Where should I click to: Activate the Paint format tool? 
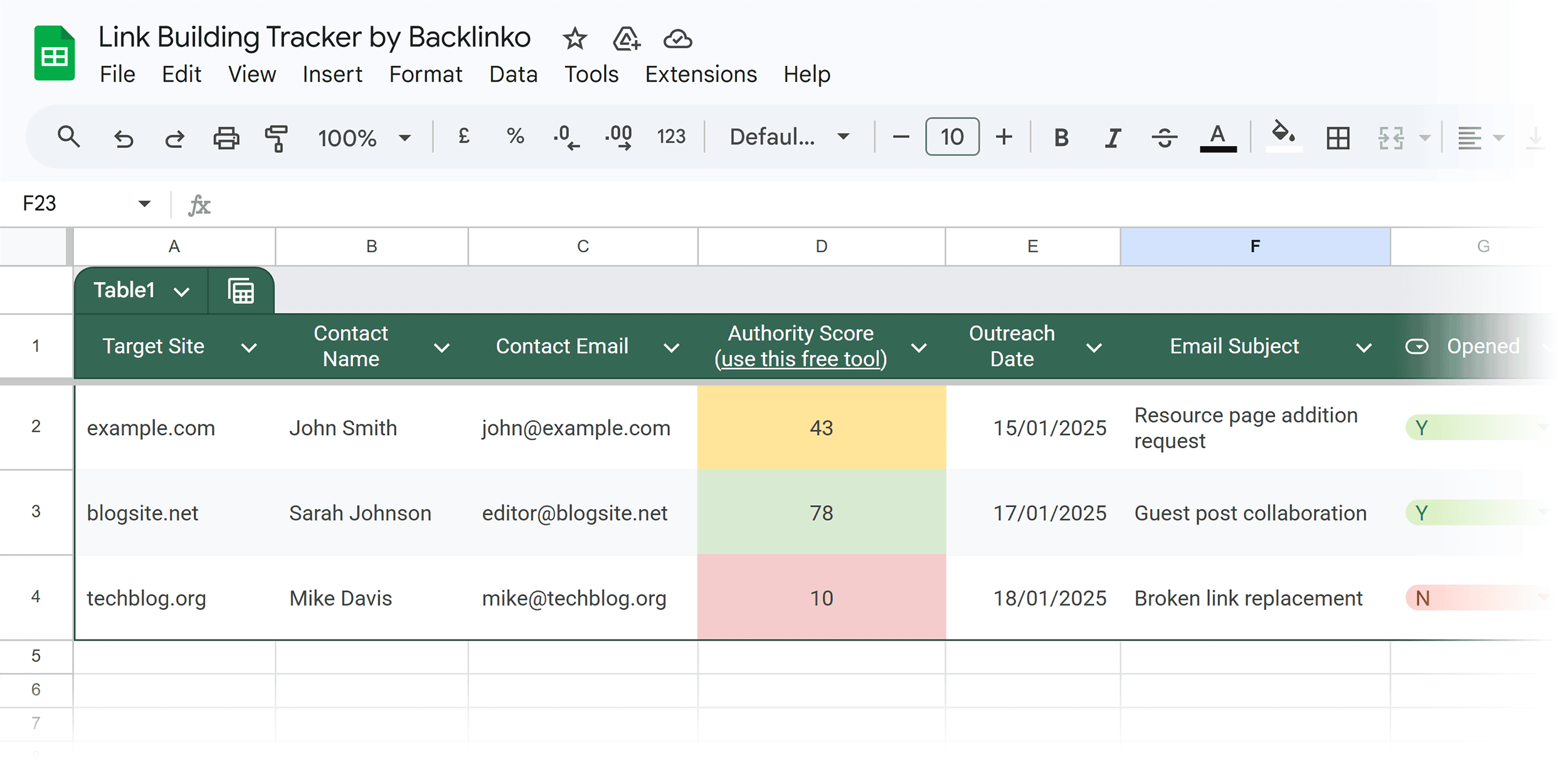[276, 137]
